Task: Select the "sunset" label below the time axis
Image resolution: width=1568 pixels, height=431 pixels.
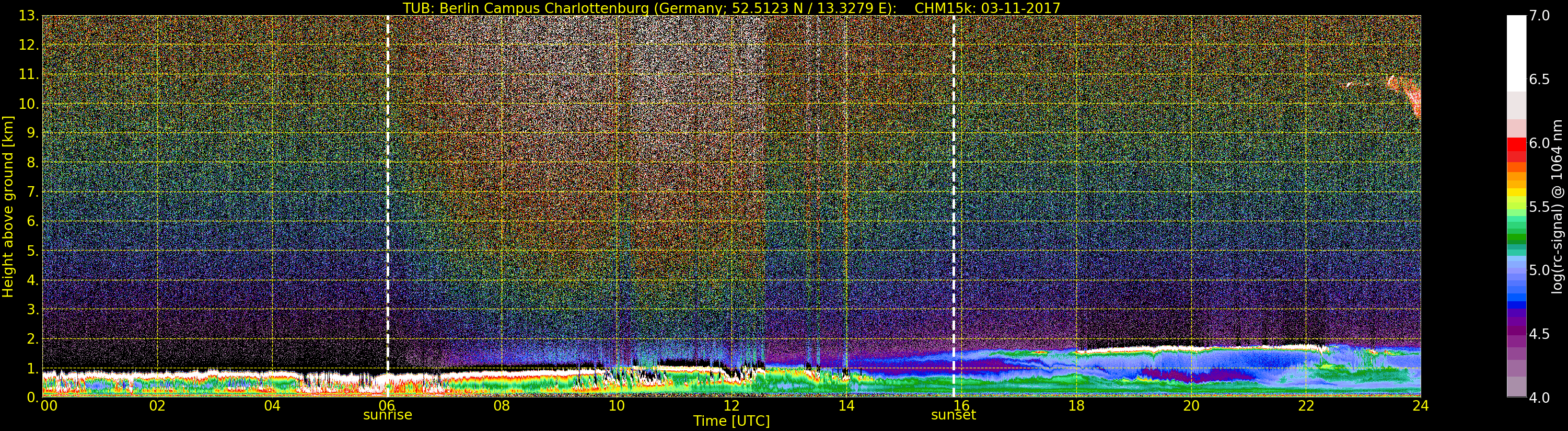Action: (x=953, y=415)
